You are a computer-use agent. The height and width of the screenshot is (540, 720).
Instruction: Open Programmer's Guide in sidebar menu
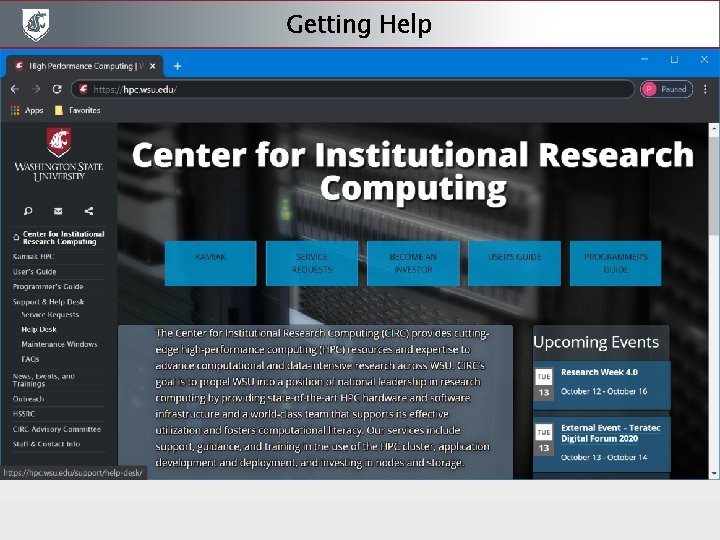pyautogui.click(x=48, y=287)
